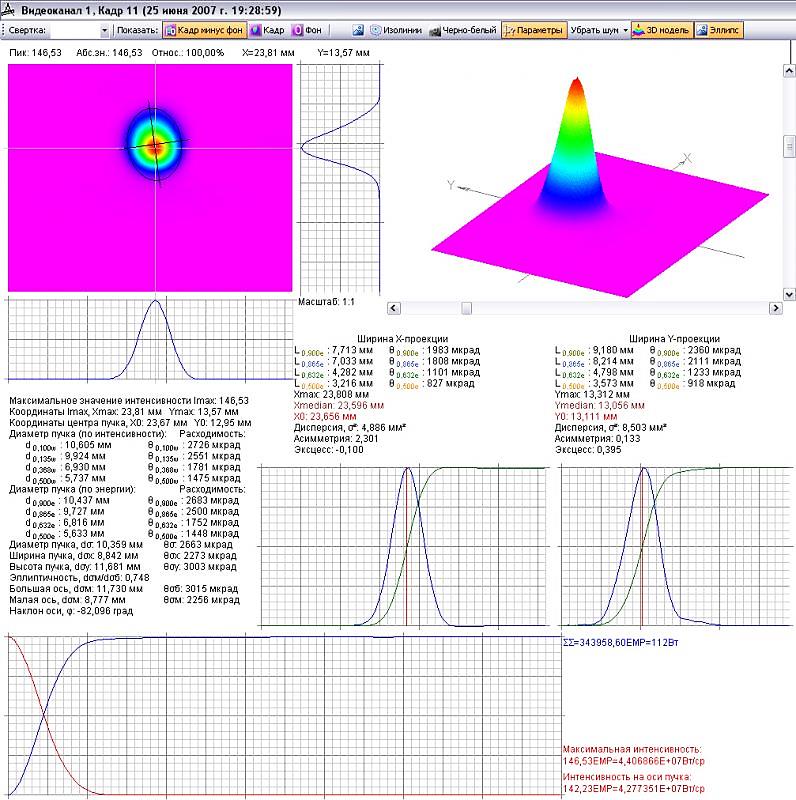This screenshot has height=800, width=796.
Task: Select 'Высота пучка' value 11,681 мм
Action: pos(117,566)
